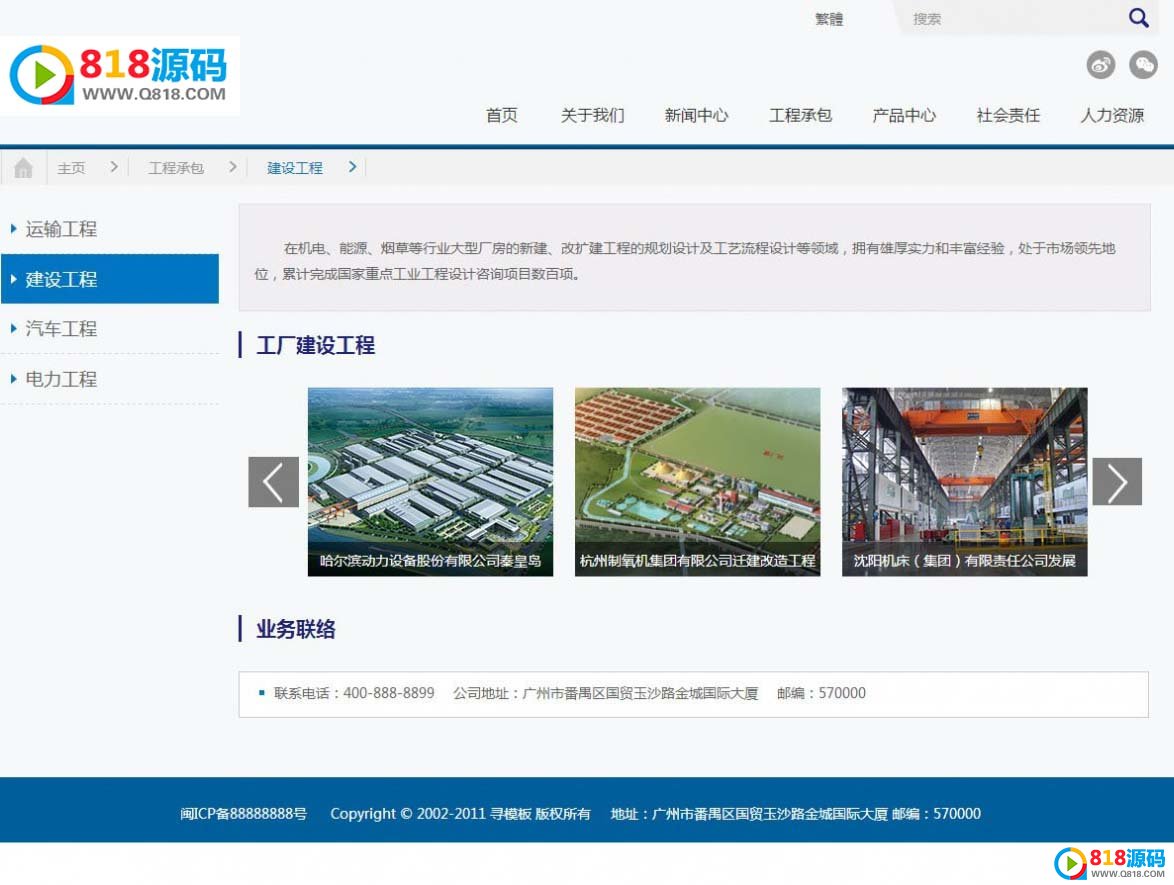The image size is (1174, 885).
Task: Click 闽ICP备88888888号 in footer
Action: coord(243,814)
